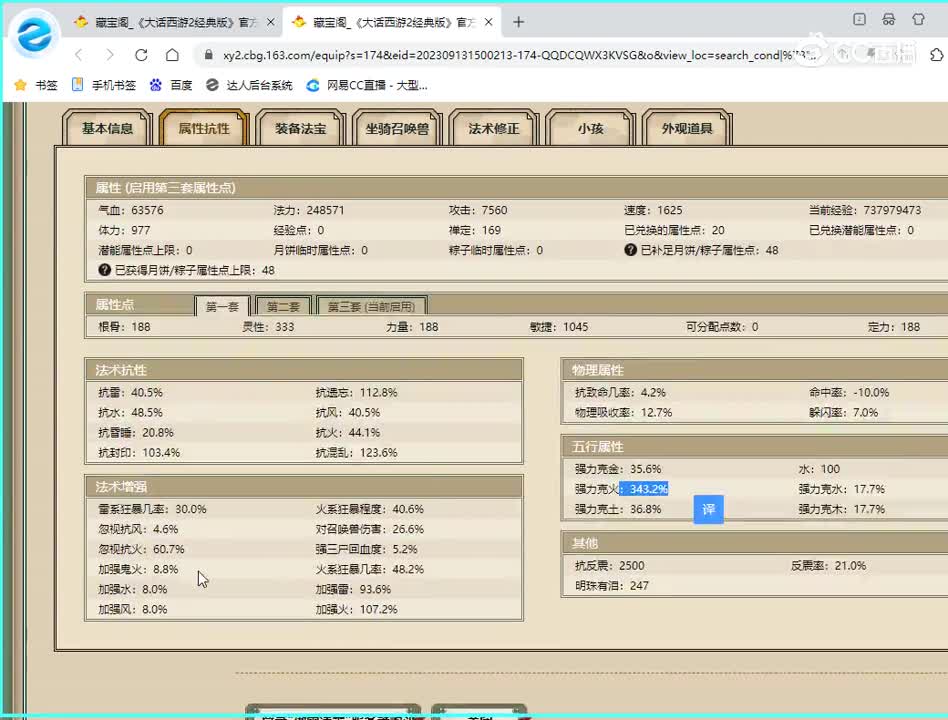
Task: Click the 抗封印: 103.4% resistance
Action: [139, 453]
